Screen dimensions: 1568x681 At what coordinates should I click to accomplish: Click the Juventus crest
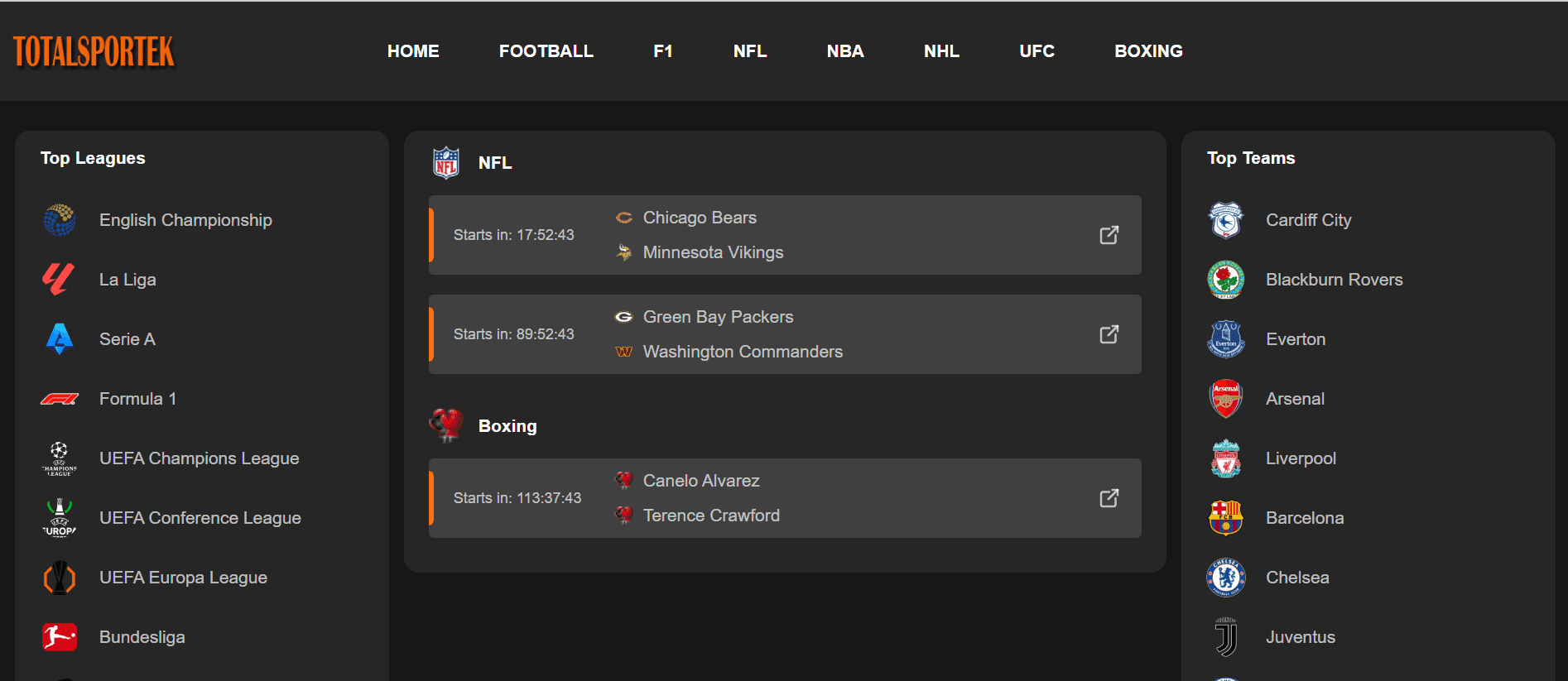(1226, 637)
